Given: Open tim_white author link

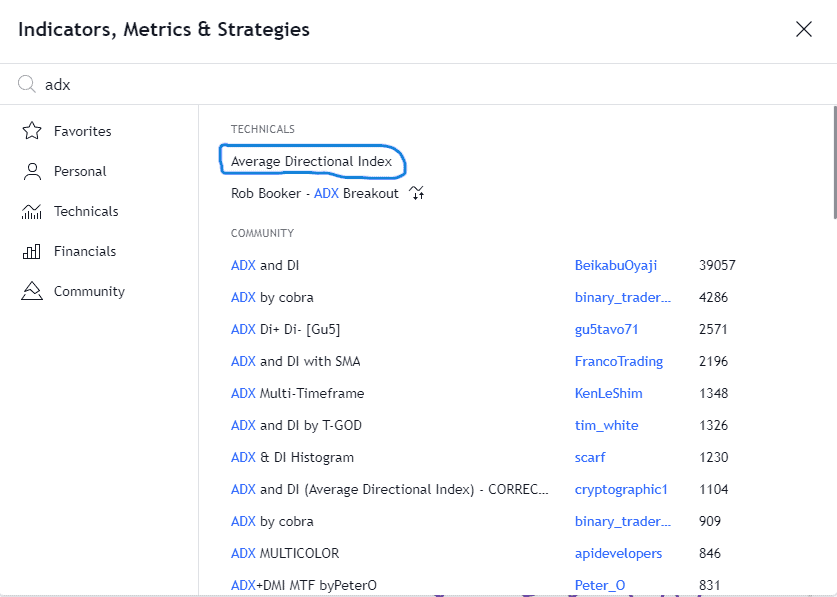Looking at the screenshot, I should 606,426.
